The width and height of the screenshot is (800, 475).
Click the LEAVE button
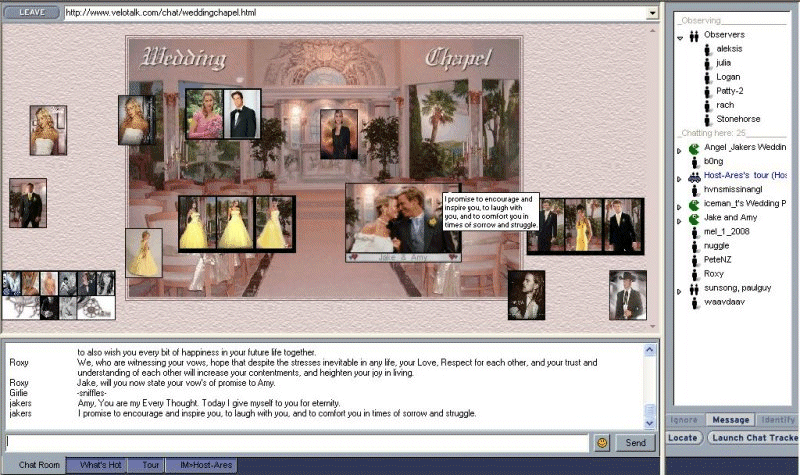[x=31, y=13]
